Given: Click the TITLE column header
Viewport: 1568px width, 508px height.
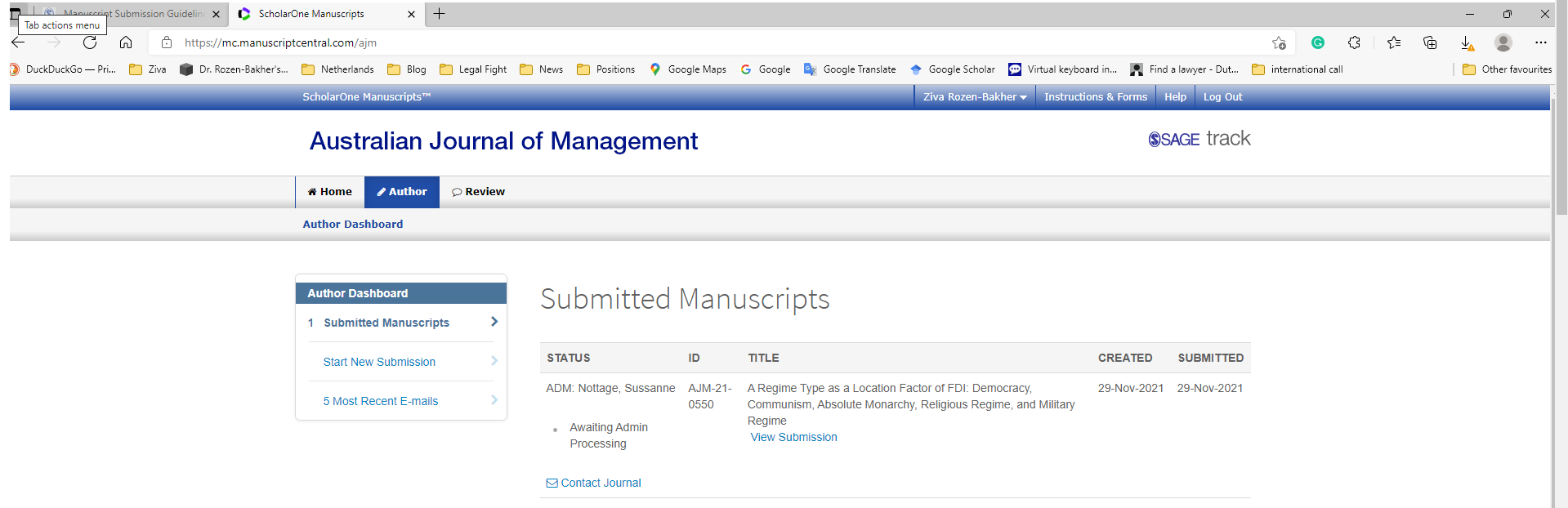Looking at the screenshot, I should 763,358.
